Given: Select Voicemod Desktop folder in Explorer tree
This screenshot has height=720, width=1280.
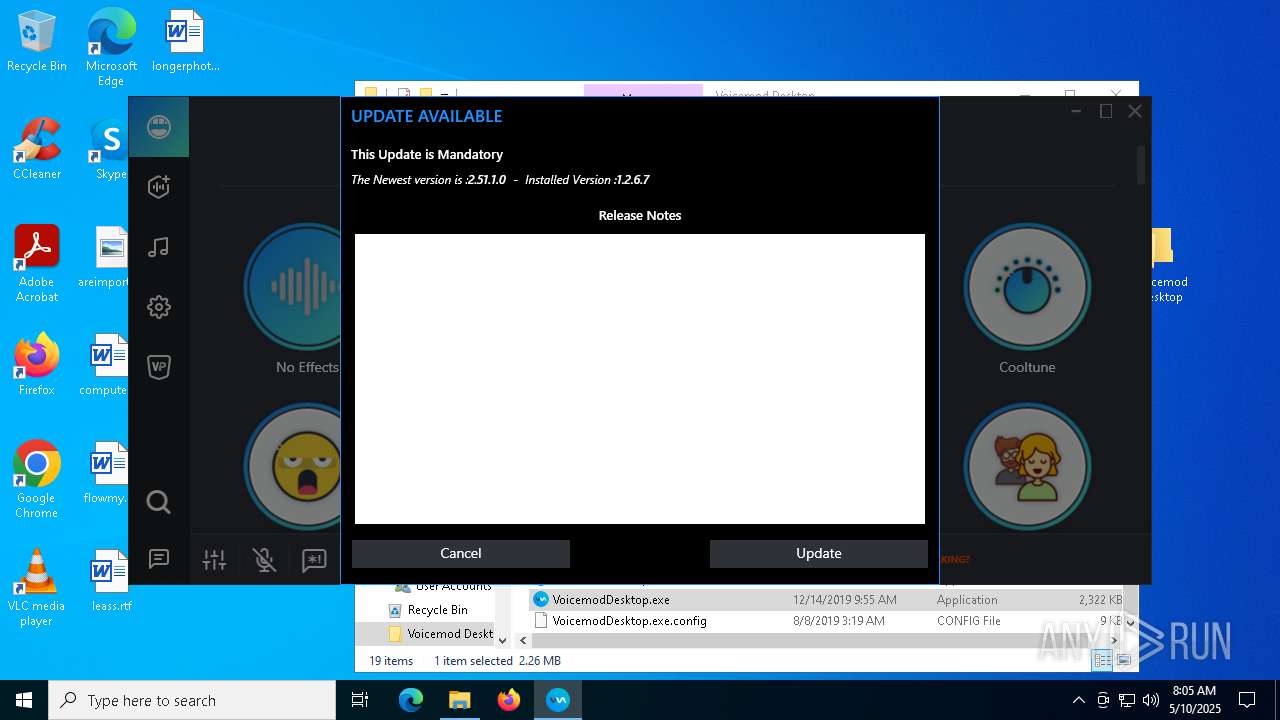Looking at the screenshot, I should point(440,634).
